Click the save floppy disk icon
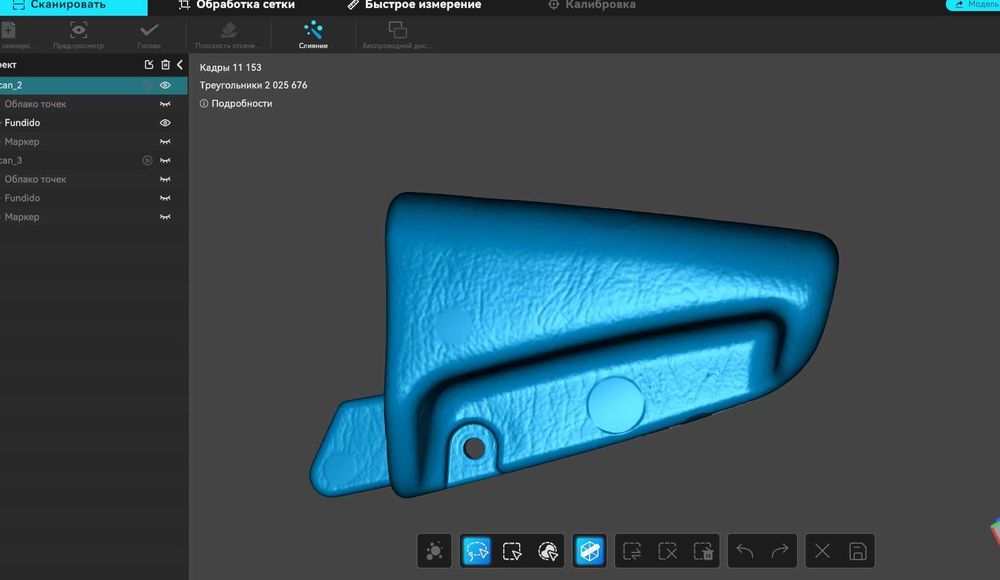The image size is (1000, 580). tap(858, 551)
